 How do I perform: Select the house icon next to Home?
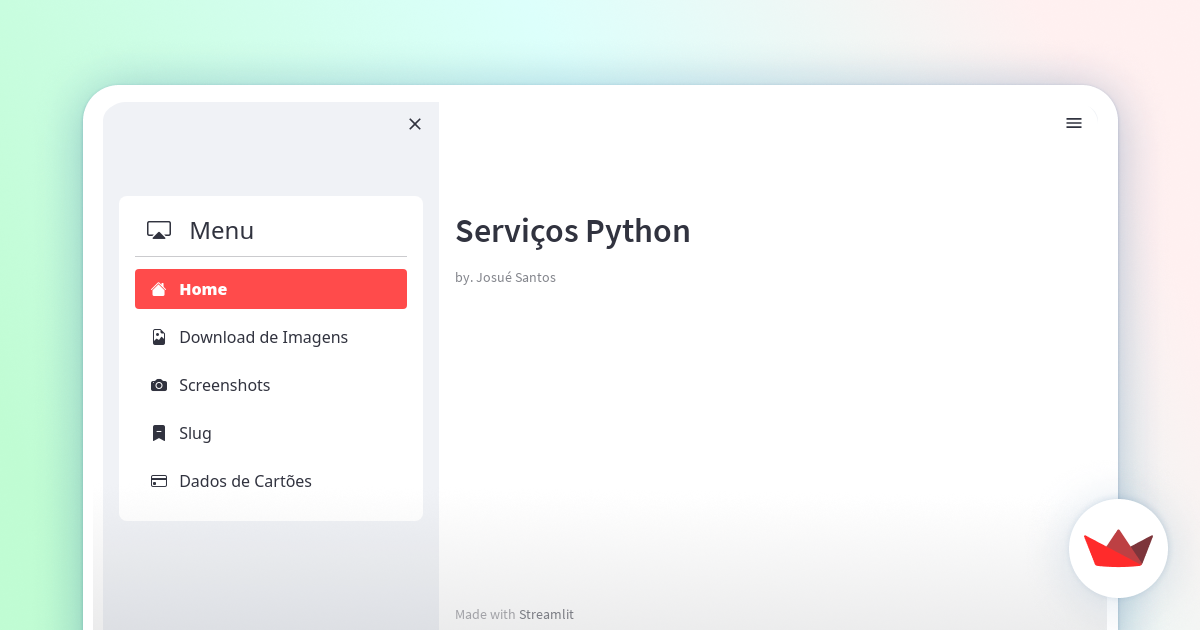tap(159, 289)
